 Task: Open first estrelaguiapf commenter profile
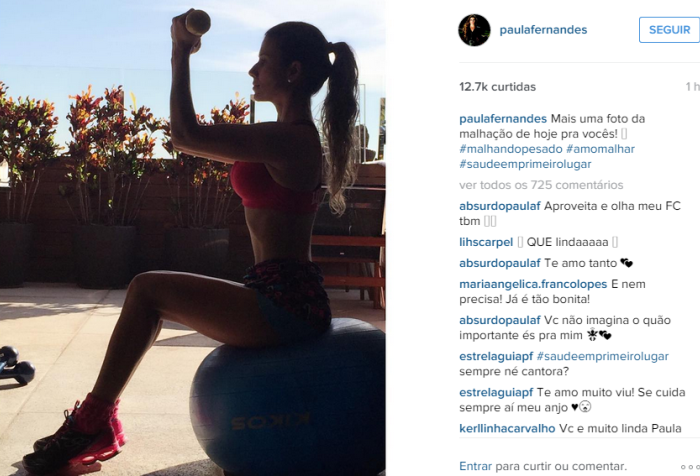click(496, 356)
